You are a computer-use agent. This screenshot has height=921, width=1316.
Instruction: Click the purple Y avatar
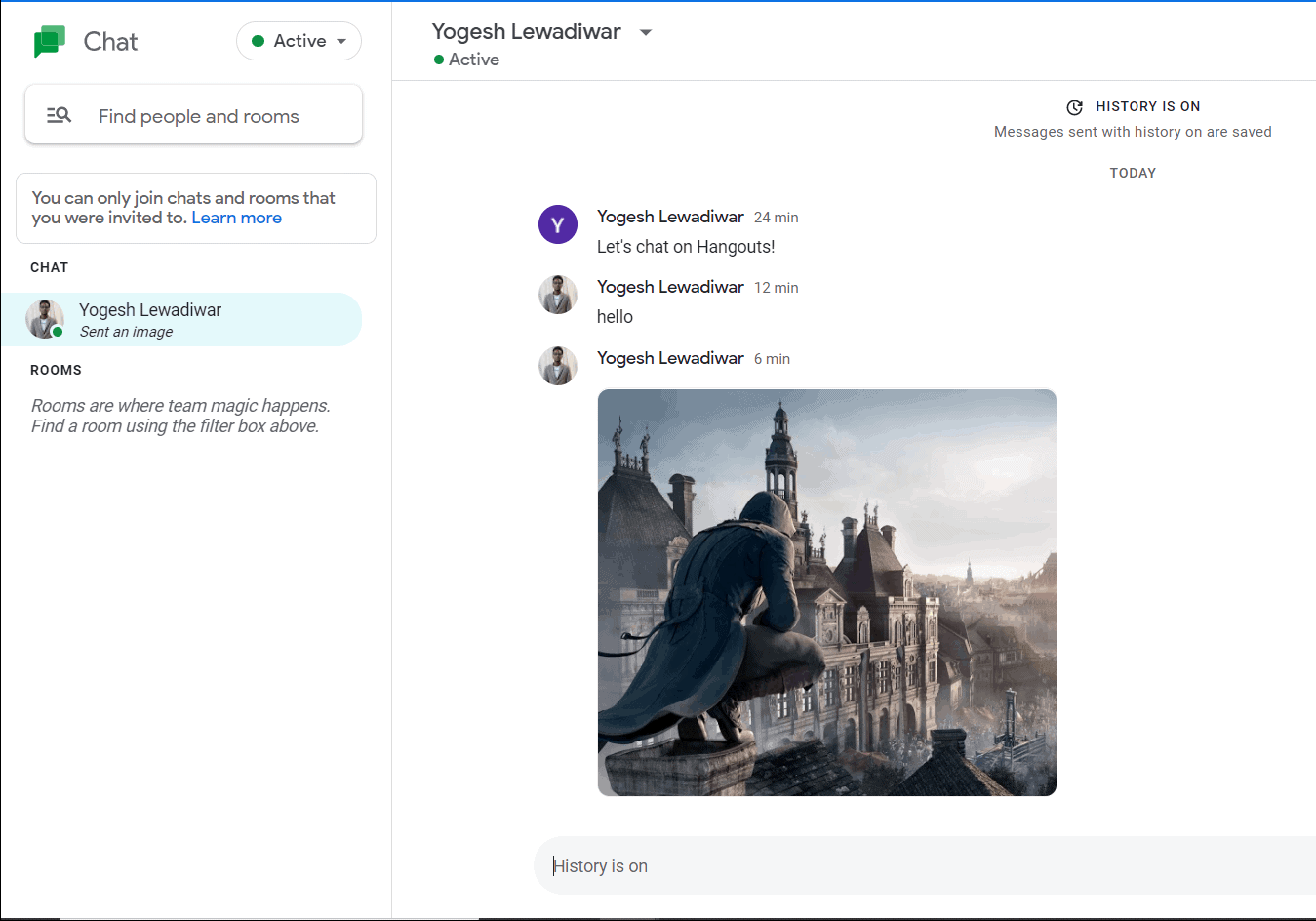(558, 224)
